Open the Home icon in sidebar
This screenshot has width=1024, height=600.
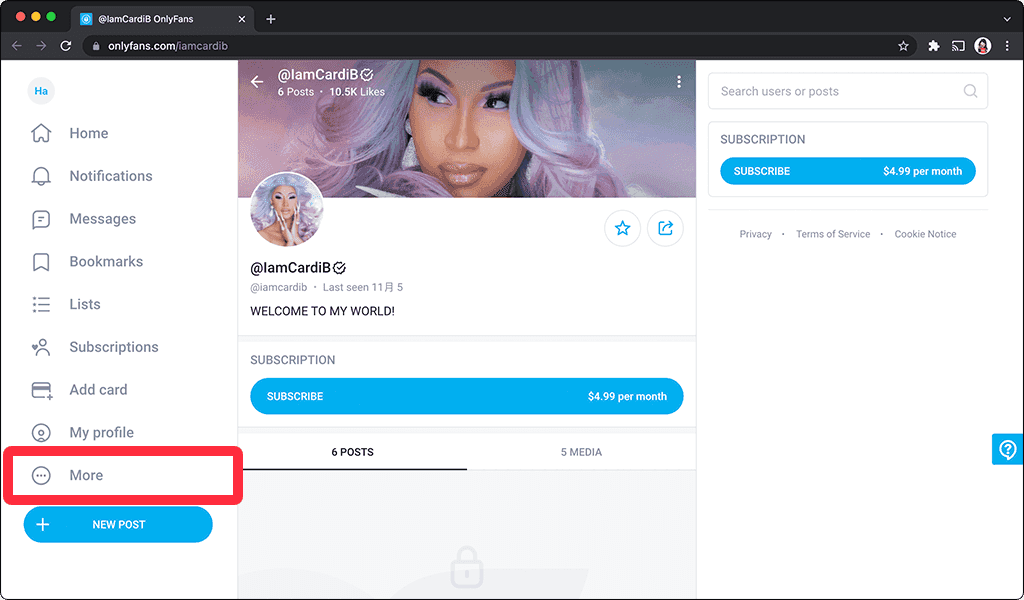(x=41, y=133)
